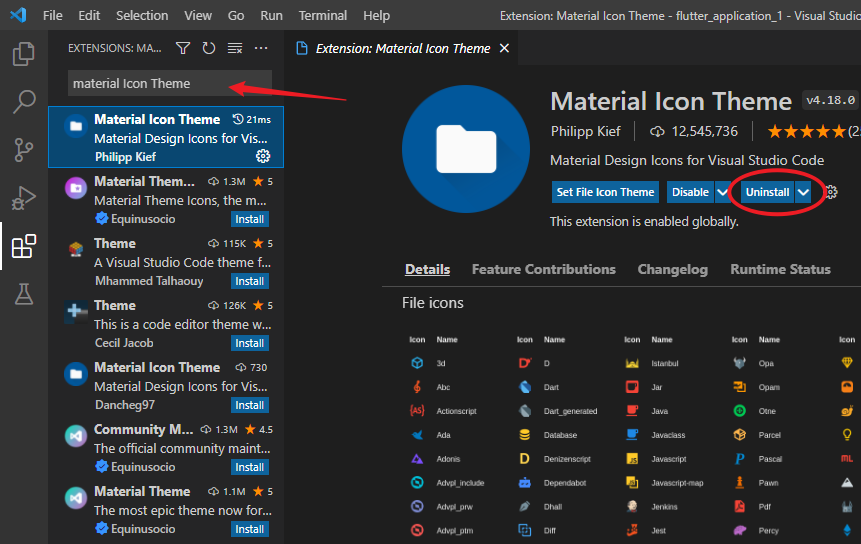
Task: Open the Selection menu
Action: point(142,15)
